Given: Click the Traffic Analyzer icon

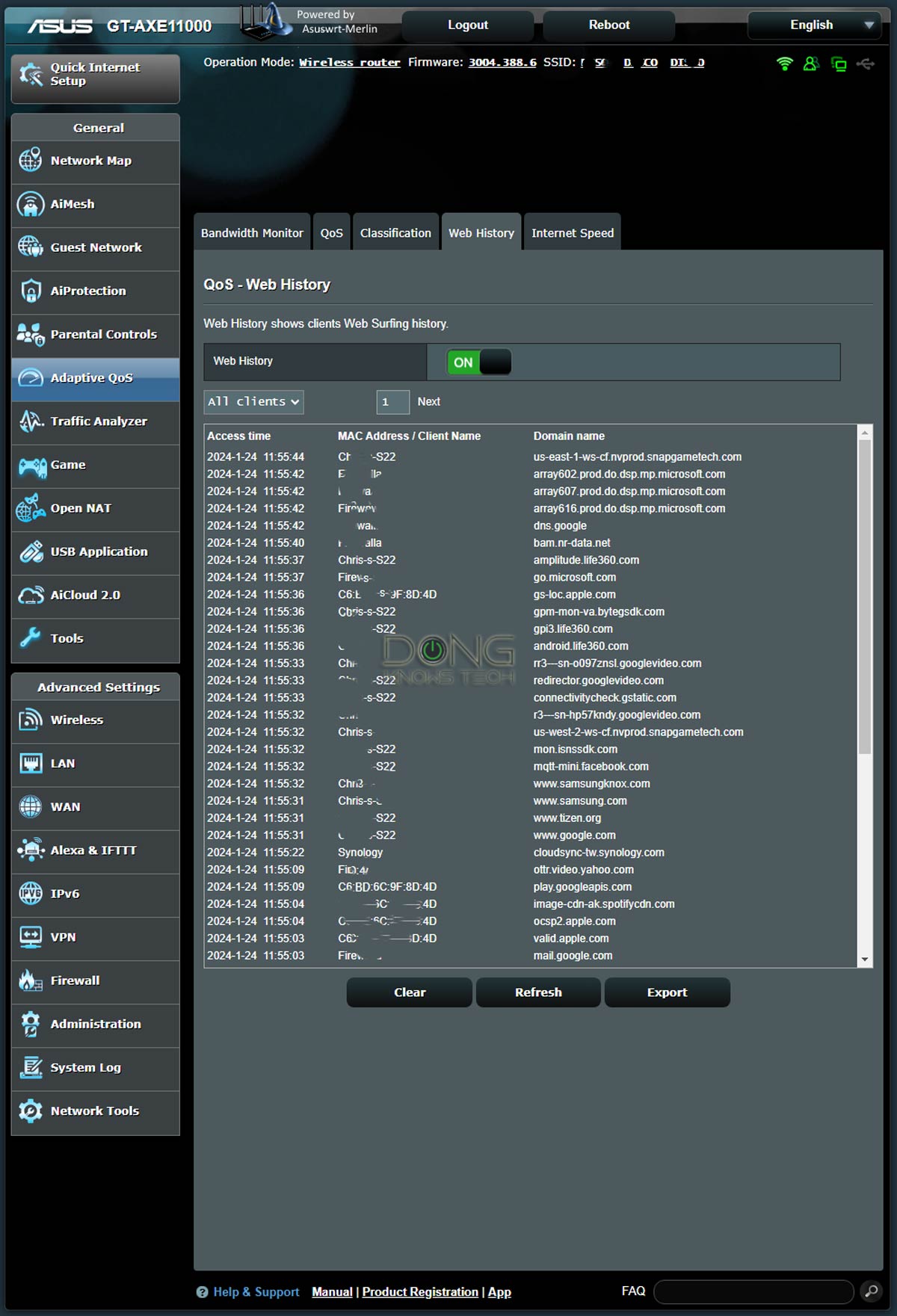Looking at the screenshot, I should pyautogui.click(x=31, y=421).
